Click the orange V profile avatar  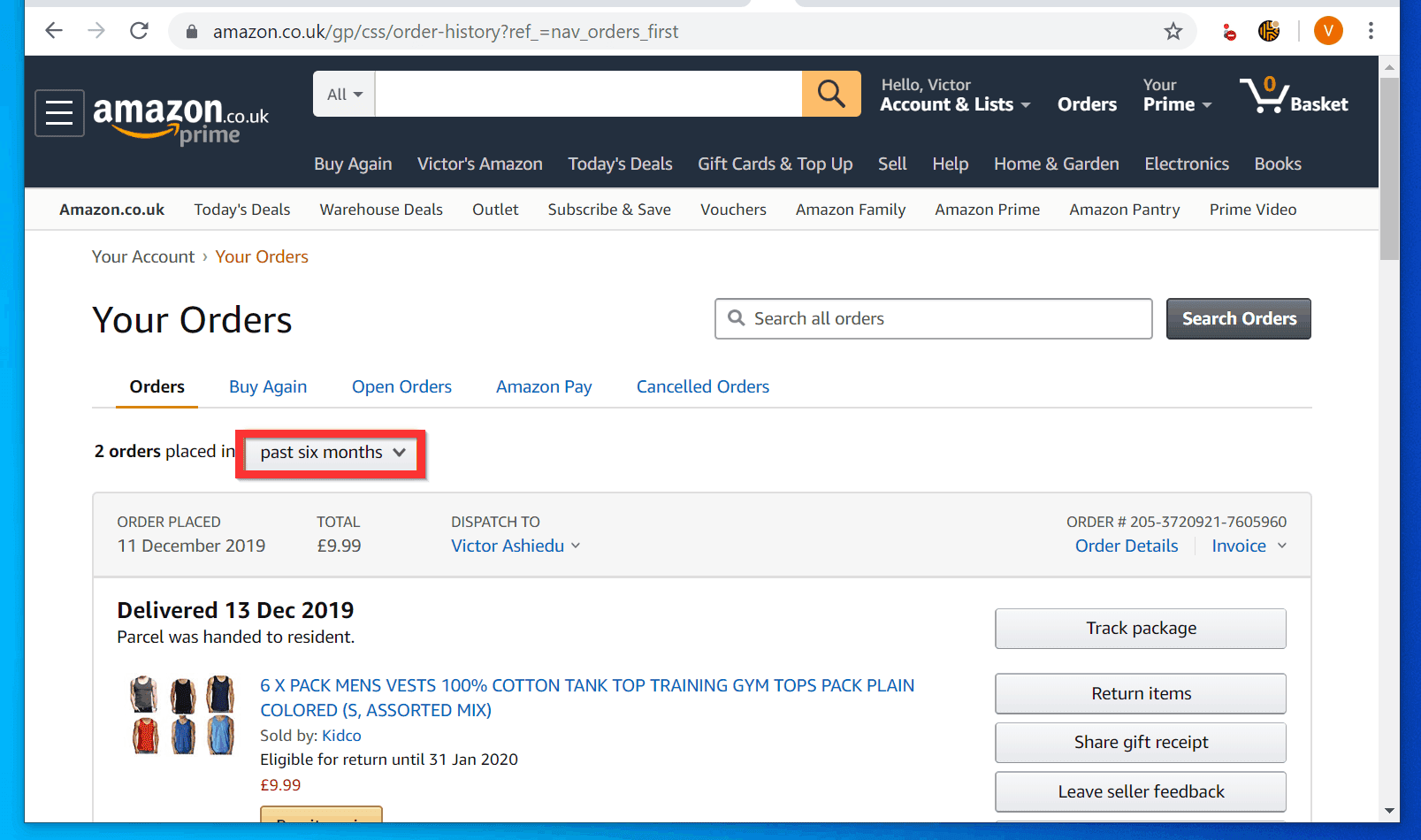(1327, 31)
